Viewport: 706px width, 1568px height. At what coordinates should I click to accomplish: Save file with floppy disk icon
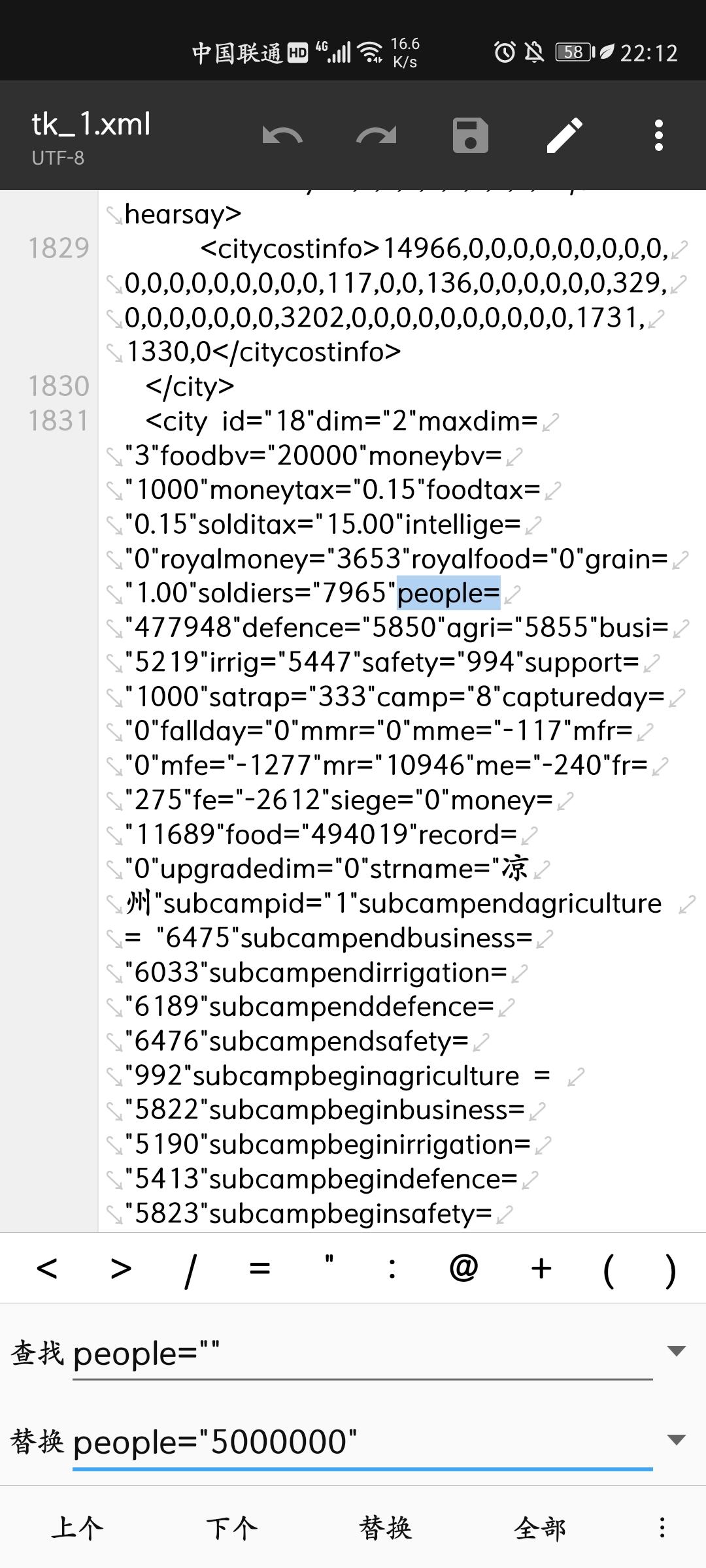point(471,136)
